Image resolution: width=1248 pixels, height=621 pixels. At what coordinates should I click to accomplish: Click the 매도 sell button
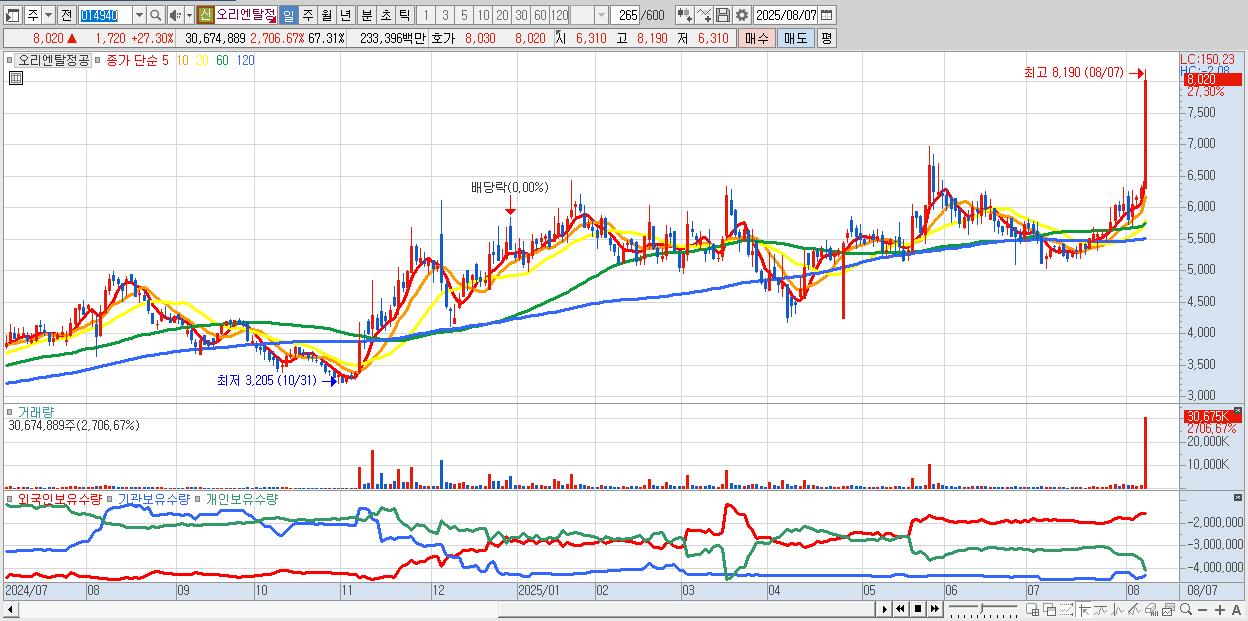(x=795, y=38)
